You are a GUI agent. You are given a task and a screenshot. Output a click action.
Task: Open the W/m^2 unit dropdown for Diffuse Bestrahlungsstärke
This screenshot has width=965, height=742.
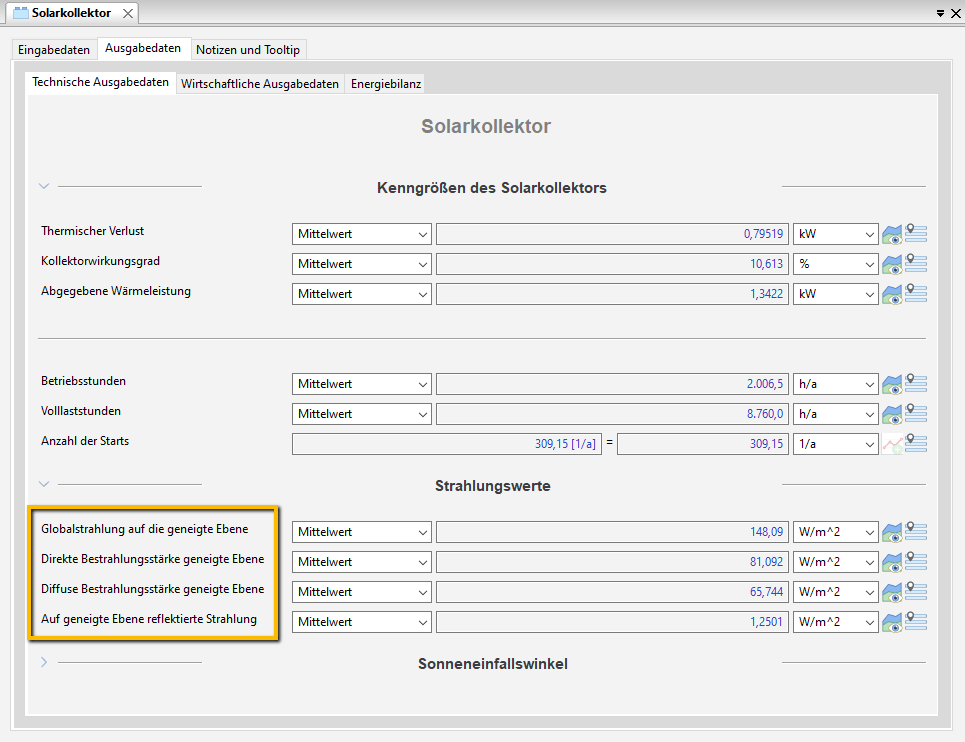point(836,592)
